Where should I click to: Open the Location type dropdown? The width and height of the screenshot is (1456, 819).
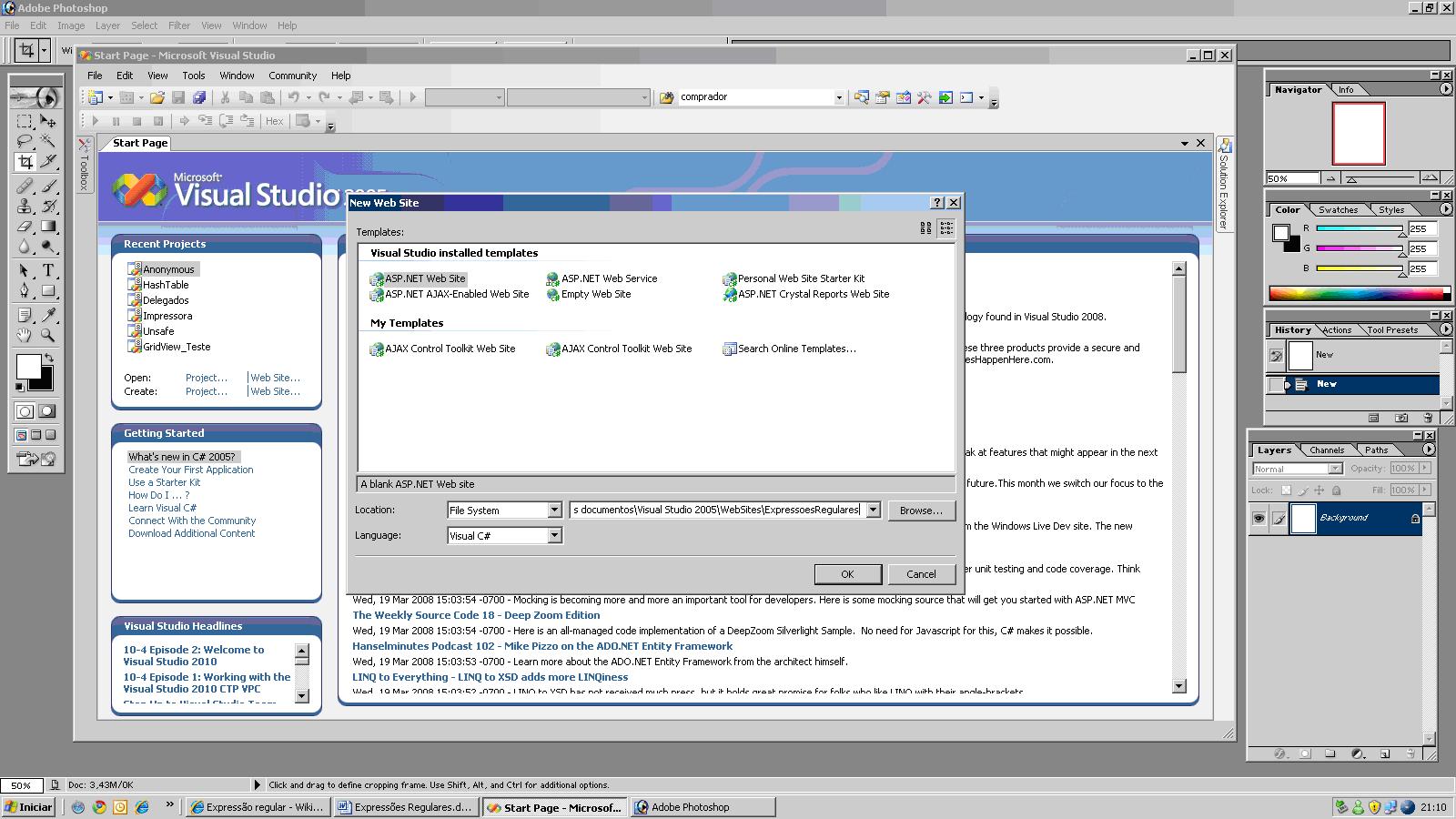tap(554, 511)
